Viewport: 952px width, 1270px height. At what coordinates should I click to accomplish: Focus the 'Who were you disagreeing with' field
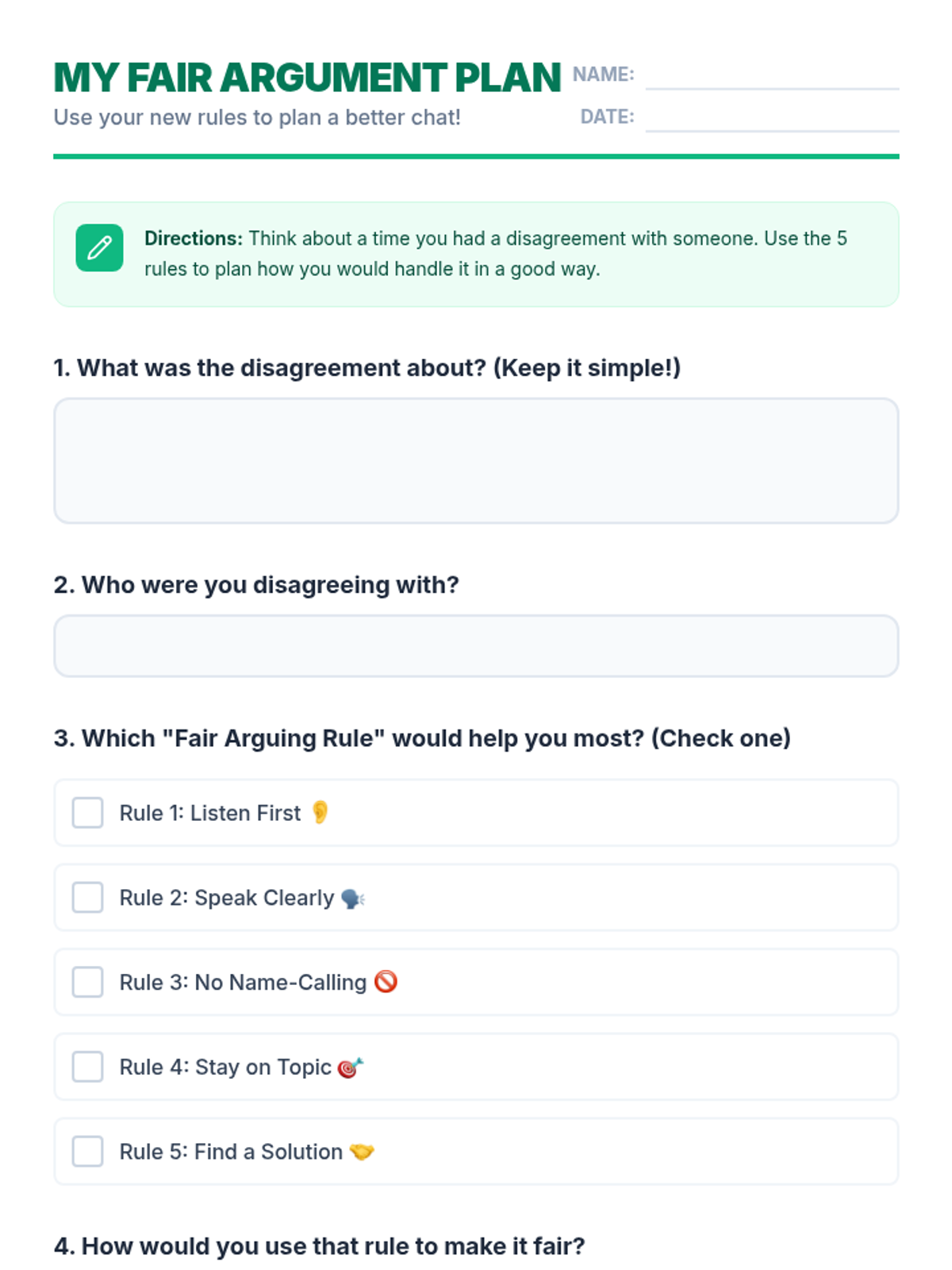click(x=476, y=646)
